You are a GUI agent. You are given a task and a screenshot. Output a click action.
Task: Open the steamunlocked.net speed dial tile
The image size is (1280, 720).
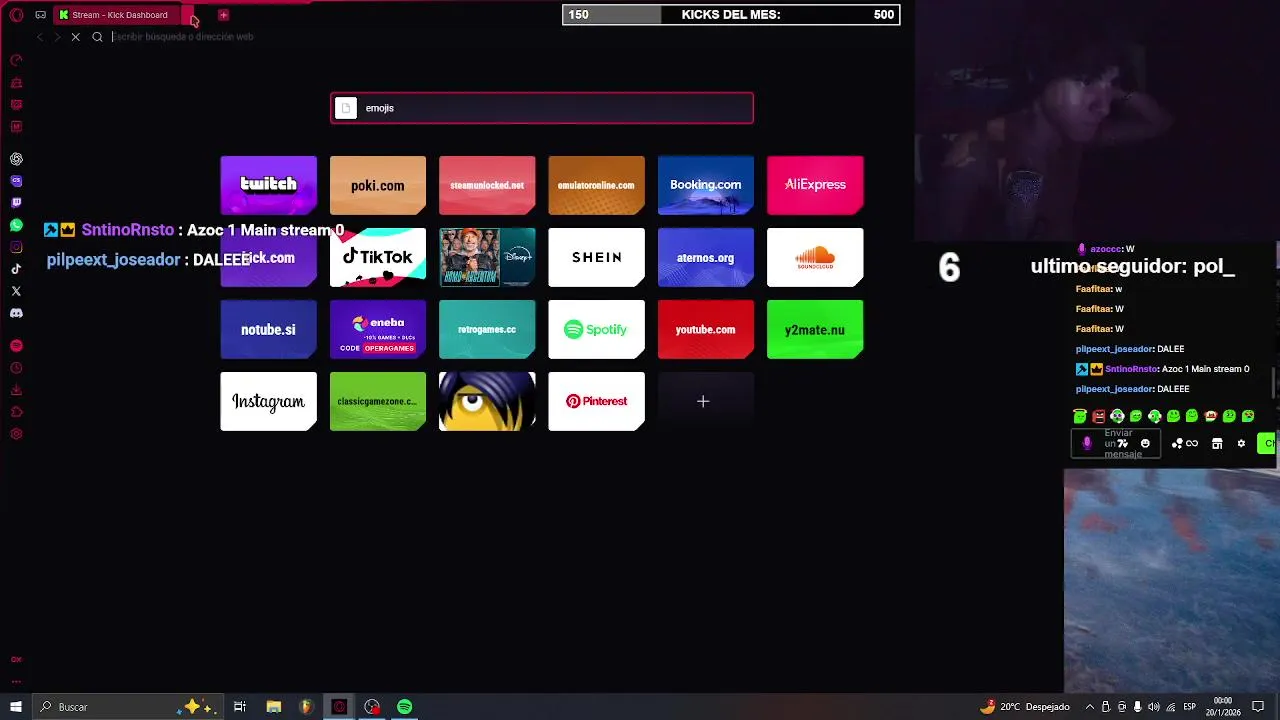click(x=487, y=185)
